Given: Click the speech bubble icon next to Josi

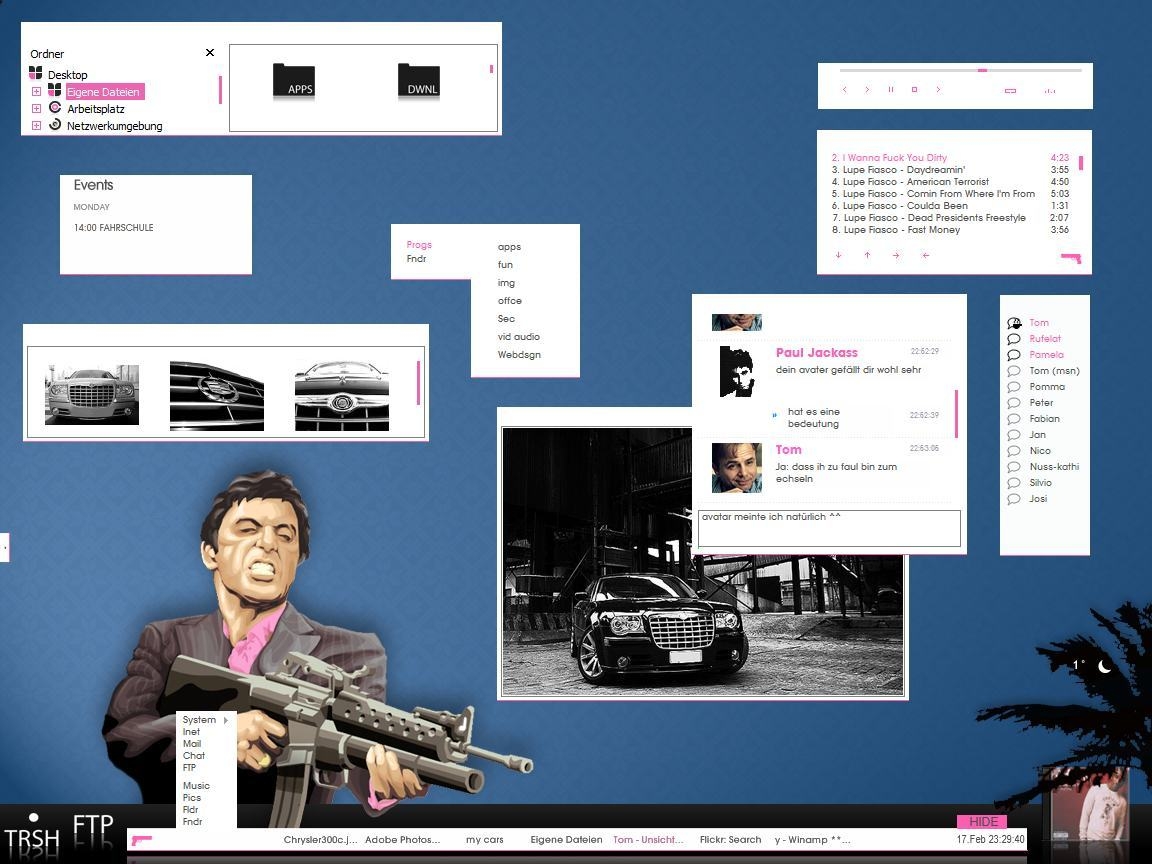Looking at the screenshot, I should (1014, 499).
